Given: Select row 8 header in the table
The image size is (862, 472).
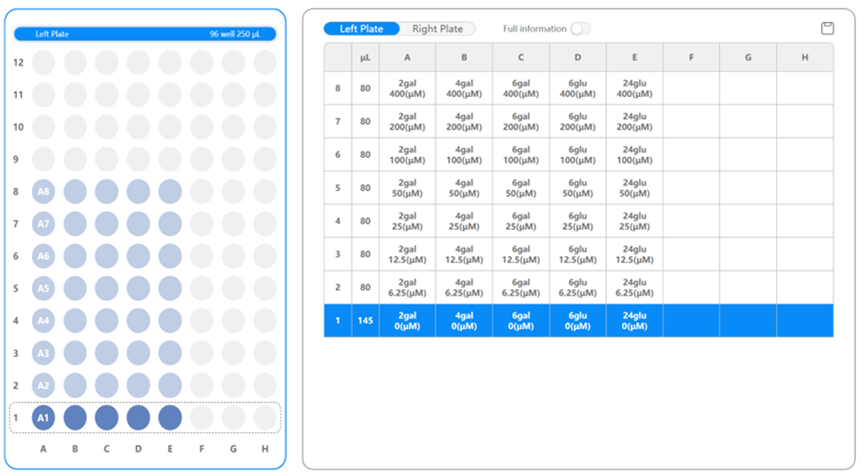Looking at the screenshot, I should (337, 88).
